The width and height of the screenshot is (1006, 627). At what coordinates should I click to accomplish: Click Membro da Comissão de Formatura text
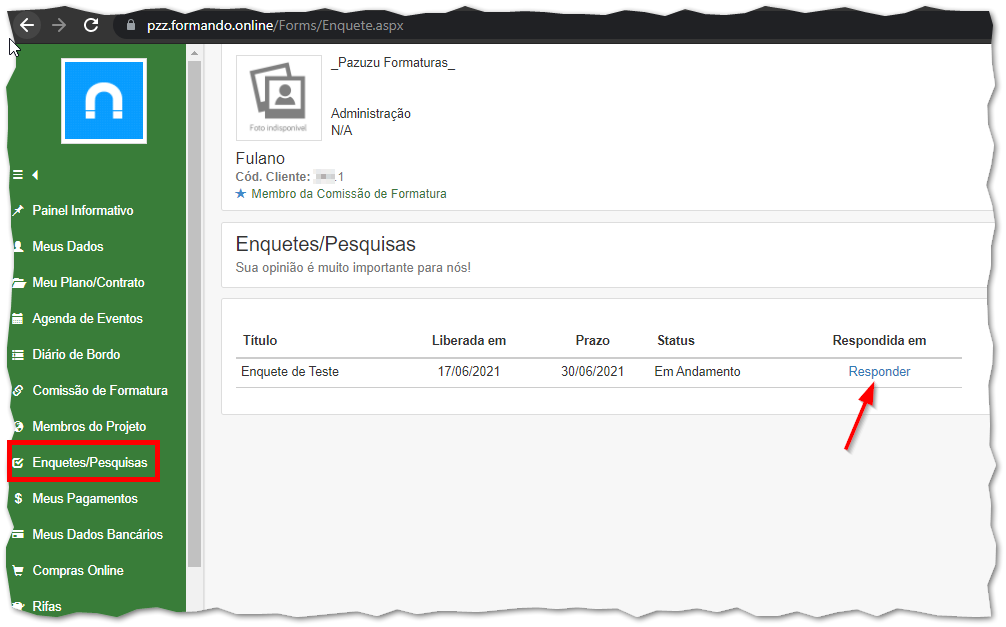pyautogui.click(x=348, y=194)
